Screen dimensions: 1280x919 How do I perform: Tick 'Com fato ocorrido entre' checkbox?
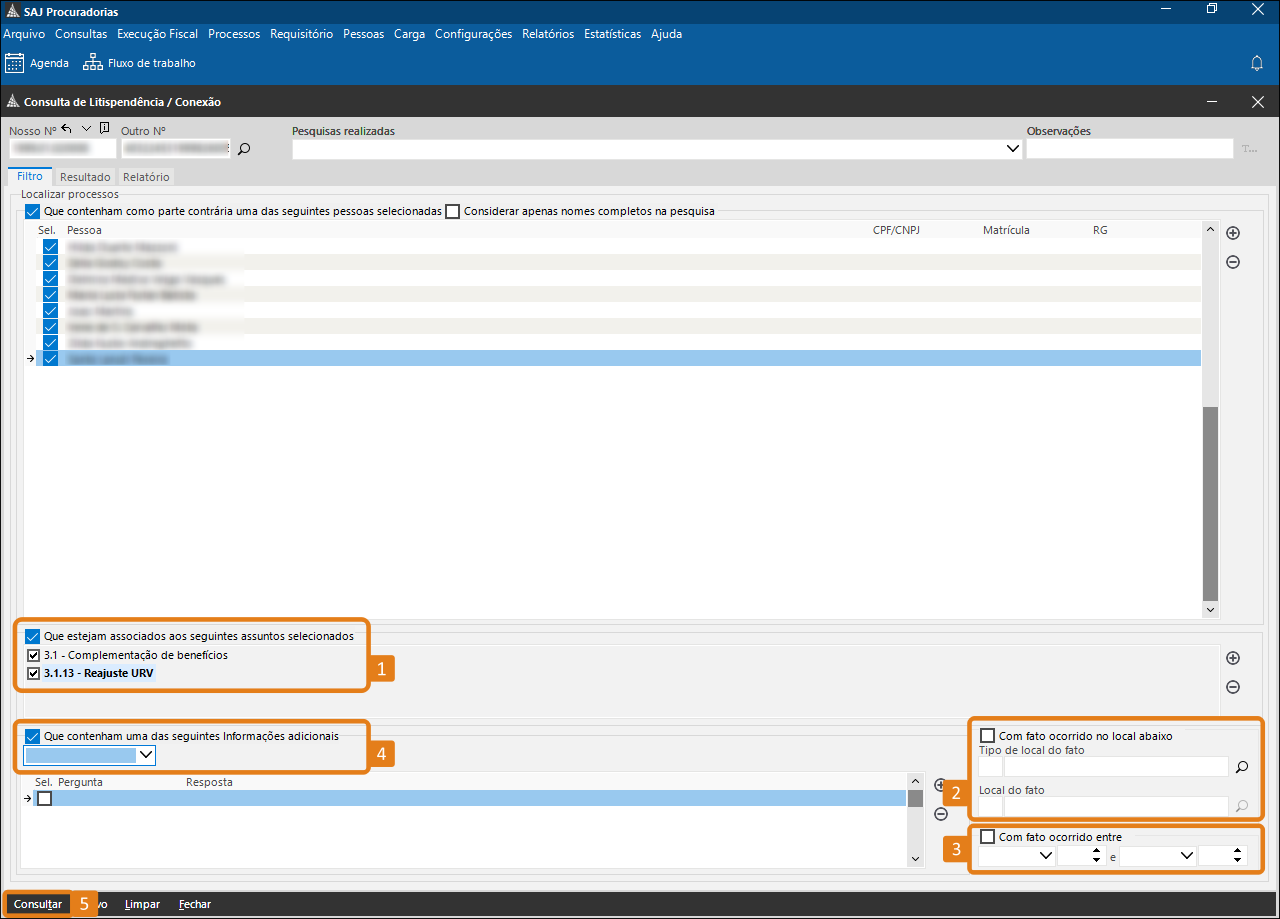pos(988,837)
